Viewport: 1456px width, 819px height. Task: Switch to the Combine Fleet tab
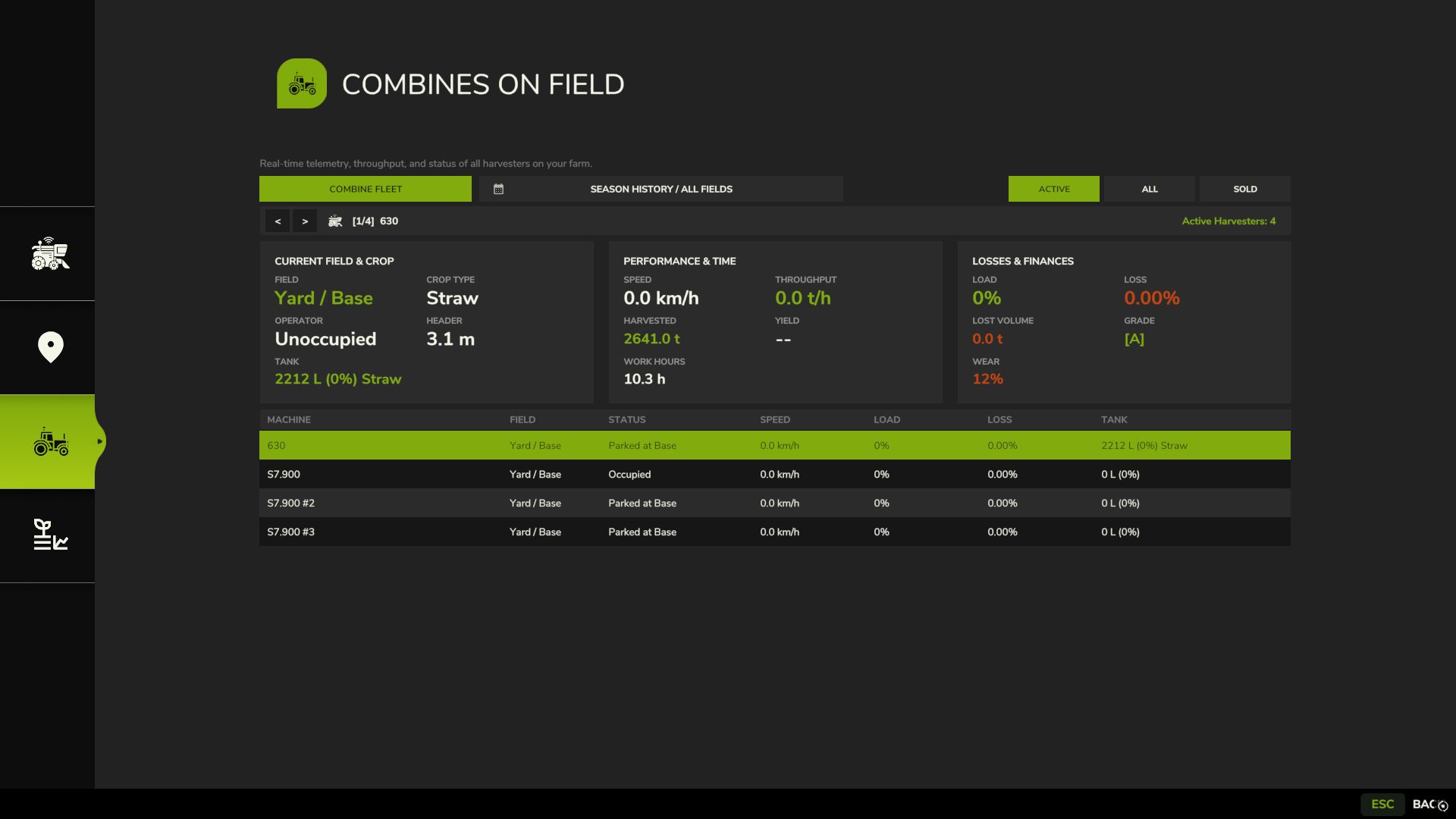pos(366,189)
